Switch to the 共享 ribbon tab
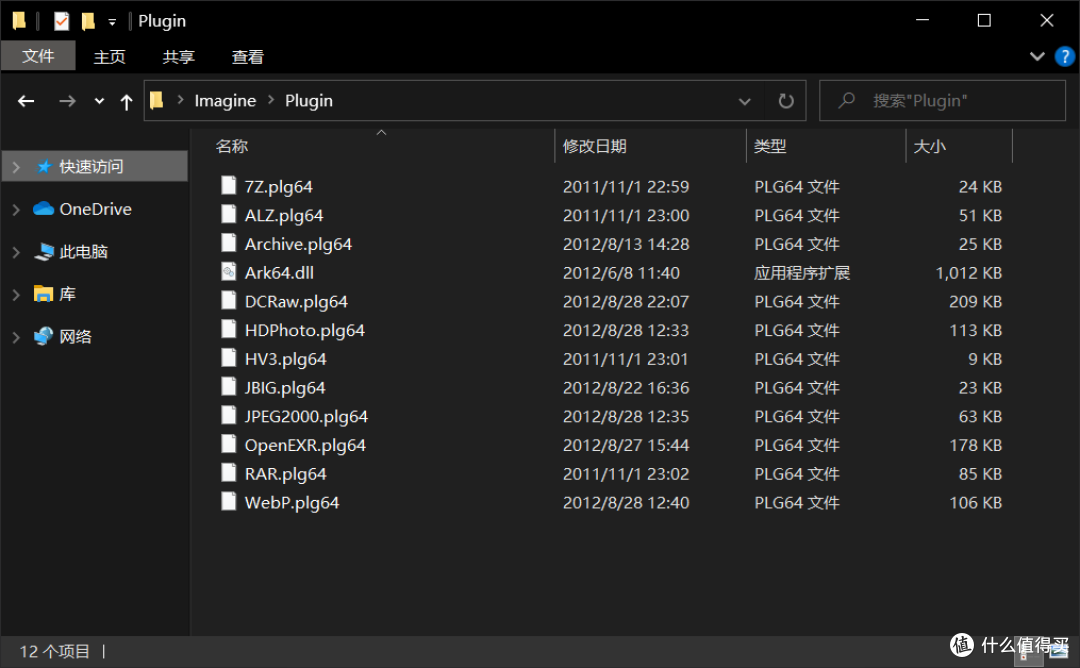 pyautogui.click(x=178, y=56)
